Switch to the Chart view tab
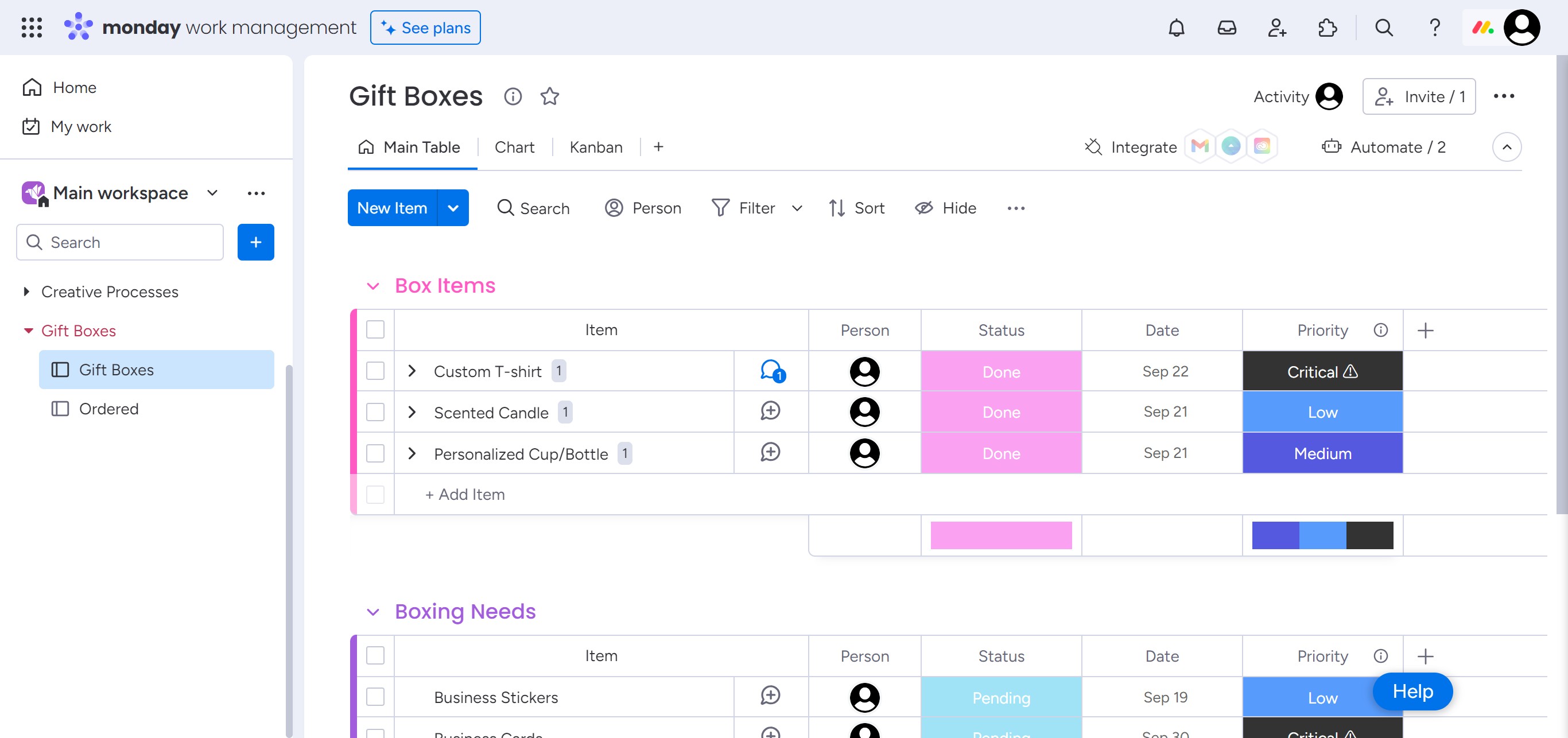 pos(514,147)
